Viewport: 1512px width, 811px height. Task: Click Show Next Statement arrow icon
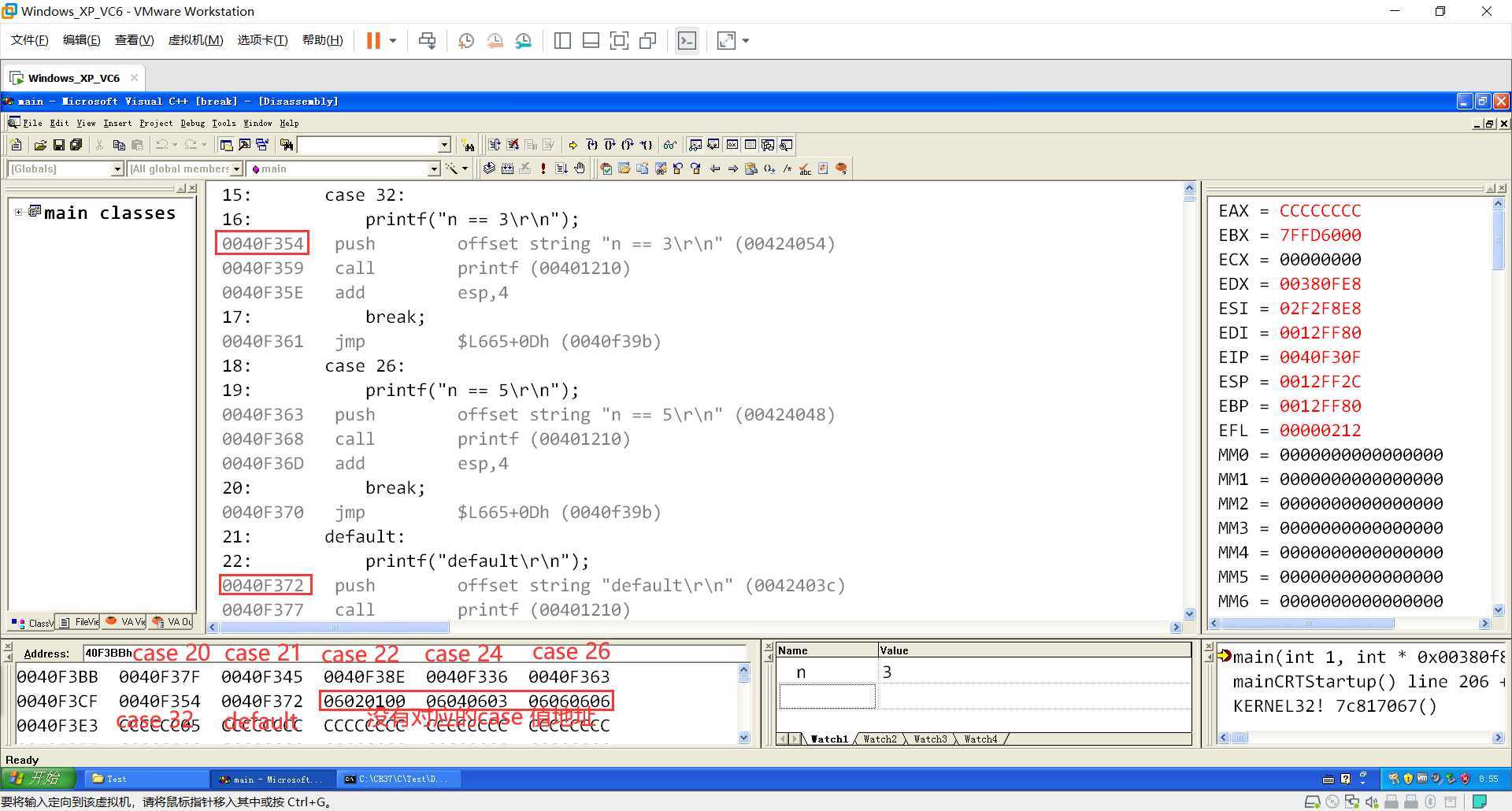(573, 145)
